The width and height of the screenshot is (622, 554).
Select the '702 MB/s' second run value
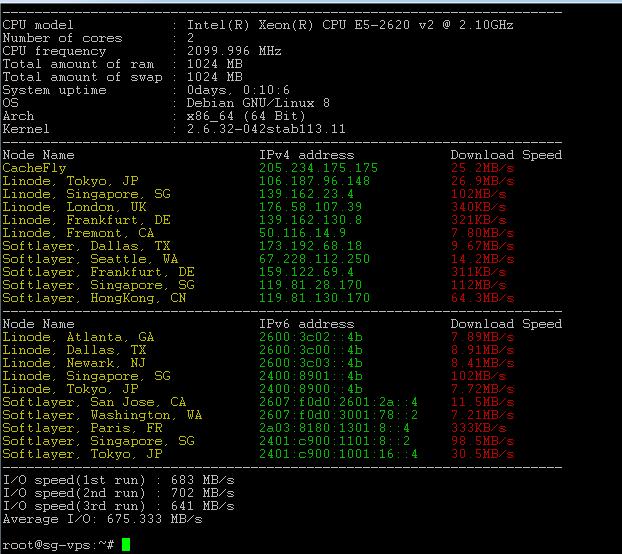[202, 493]
